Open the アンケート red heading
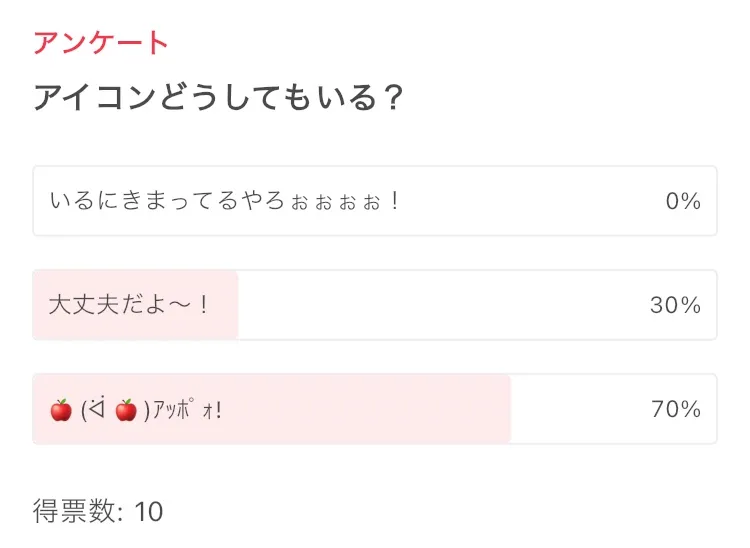This screenshot has width=750, height=548. [100, 42]
